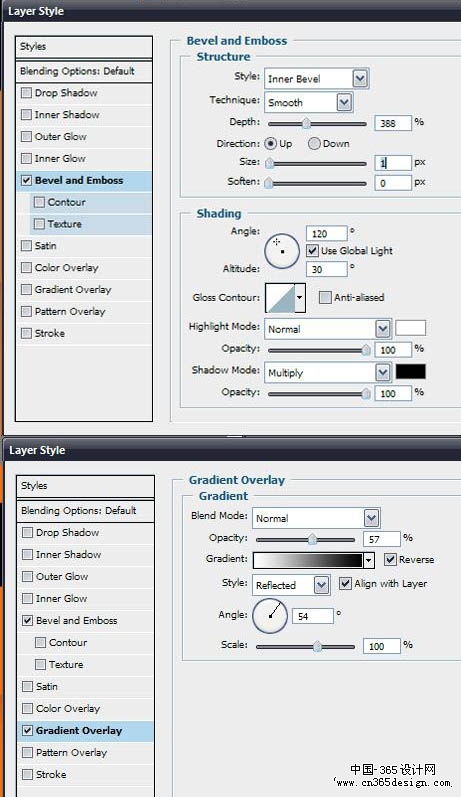Image resolution: width=461 pixels, height=797 pixels.
Task: Click the black Shadow color swatch
Action: 411,372
